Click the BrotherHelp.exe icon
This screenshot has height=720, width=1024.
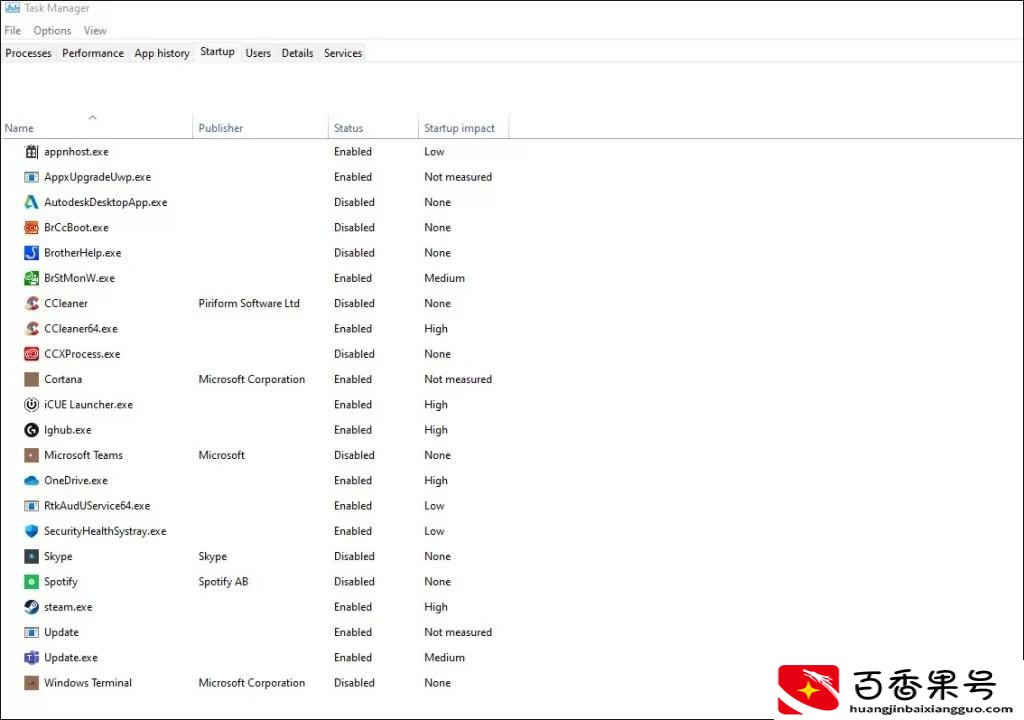pyautogui.click(x=31, y=253)
